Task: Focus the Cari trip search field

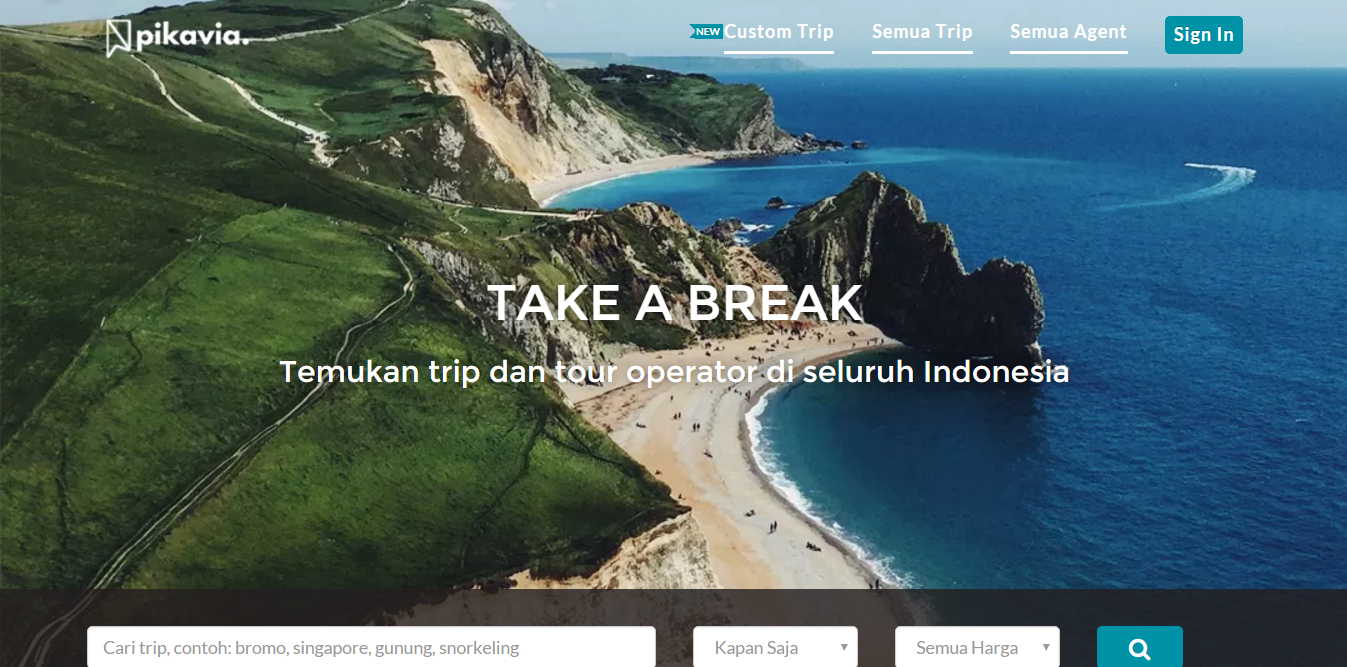Action: pos(371,647)
